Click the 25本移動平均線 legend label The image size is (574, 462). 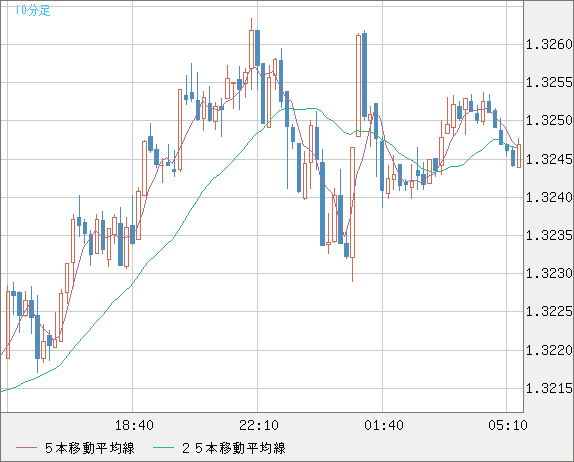(234, 448)
